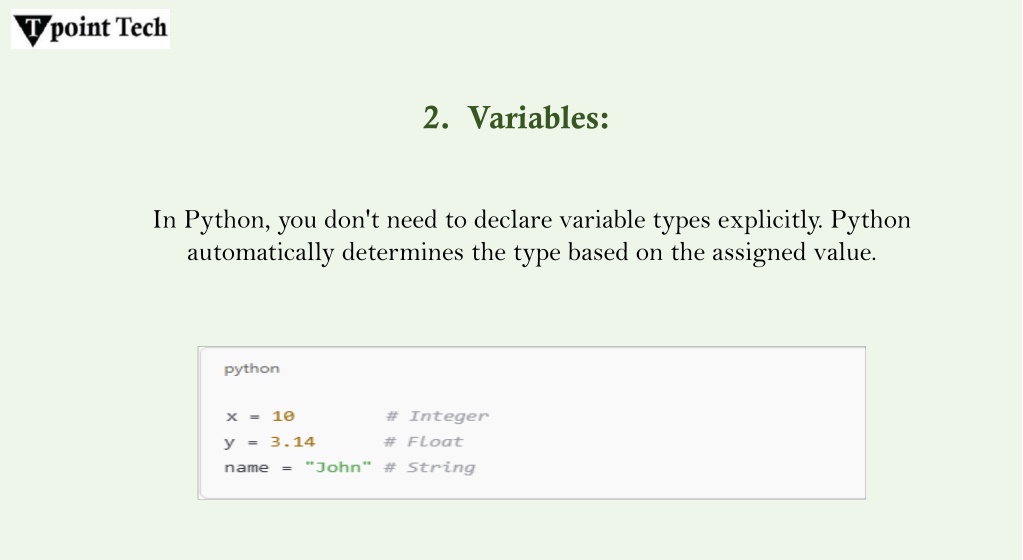
Task: Click the word "explicitly" in the paragraph
Action: click(770, 220)
